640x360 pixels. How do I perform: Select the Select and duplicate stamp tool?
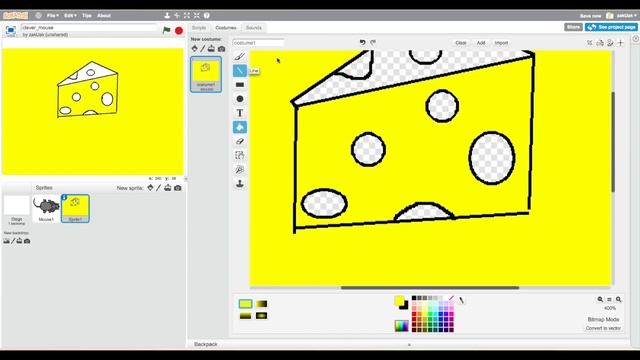[240, 184]
